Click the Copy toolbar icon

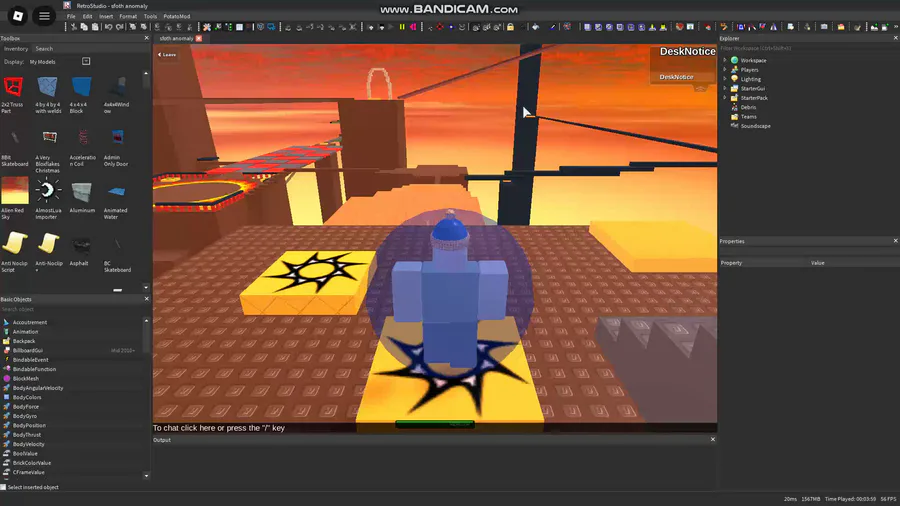[x=84, y=27]
